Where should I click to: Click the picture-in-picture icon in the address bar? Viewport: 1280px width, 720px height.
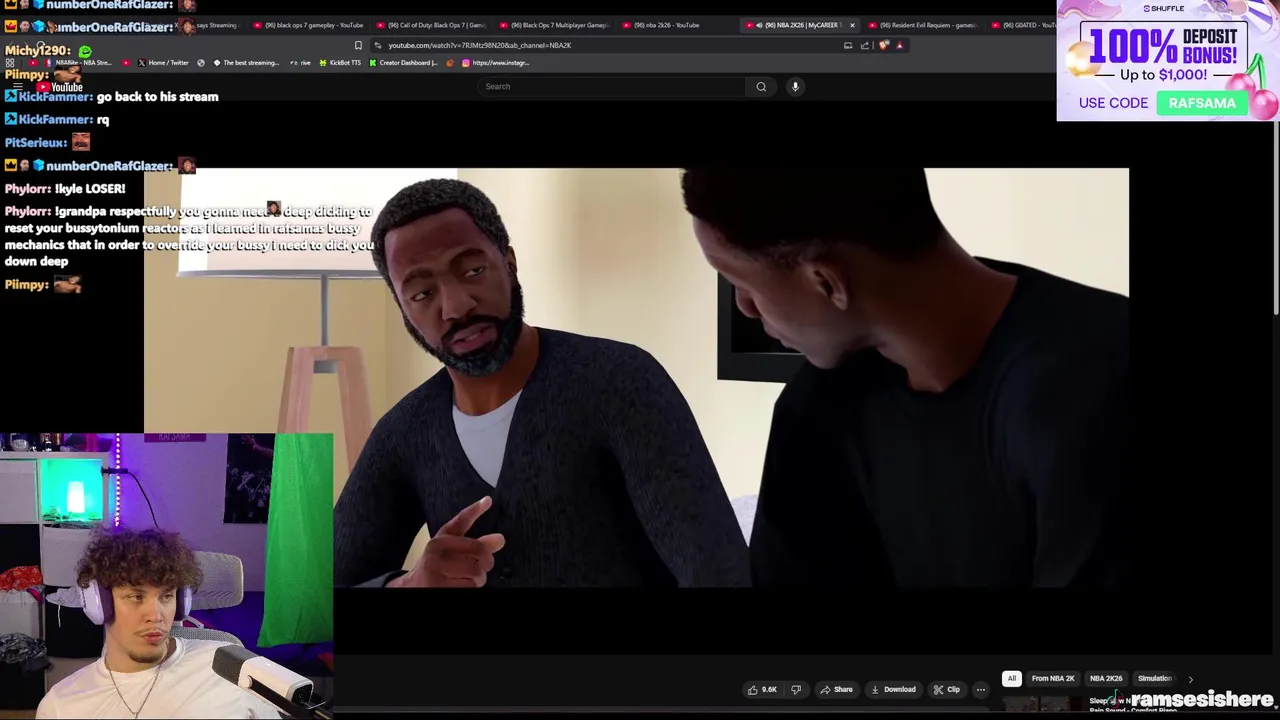[x=848, y=45]
